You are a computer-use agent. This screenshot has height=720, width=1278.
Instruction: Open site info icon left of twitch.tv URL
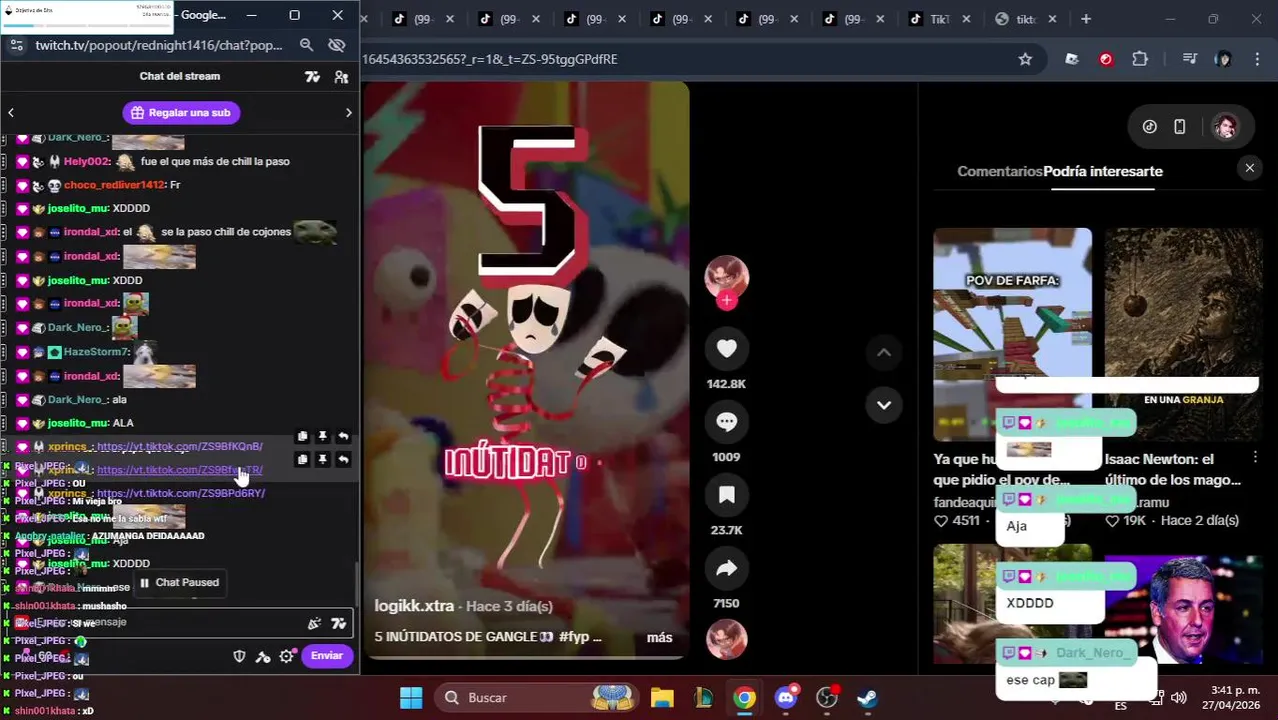pos(16,45)
